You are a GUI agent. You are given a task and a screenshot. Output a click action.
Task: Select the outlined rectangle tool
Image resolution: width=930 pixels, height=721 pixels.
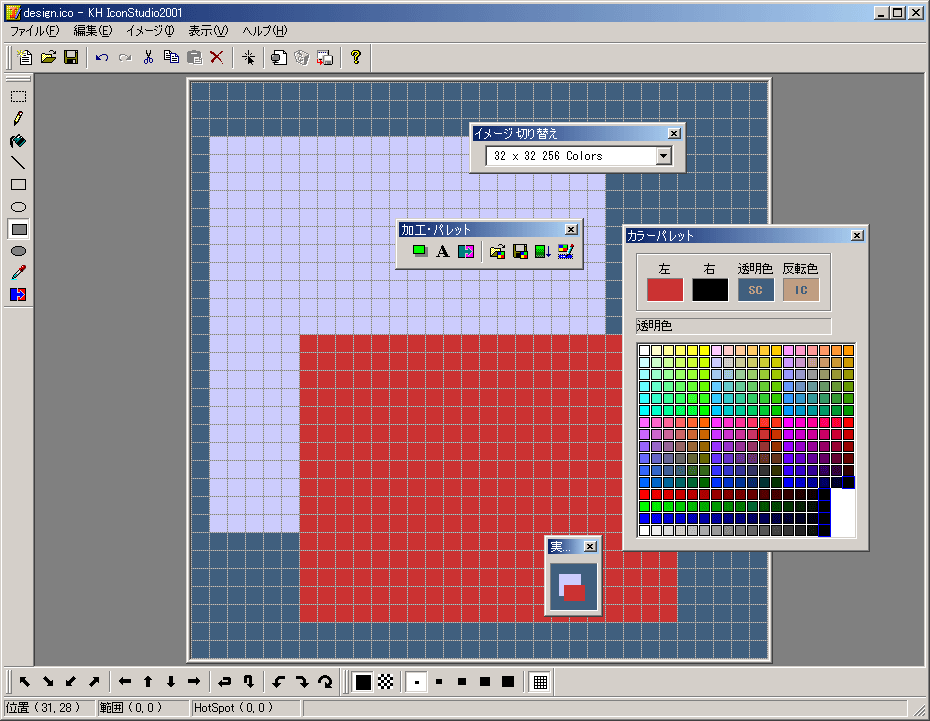18,185
